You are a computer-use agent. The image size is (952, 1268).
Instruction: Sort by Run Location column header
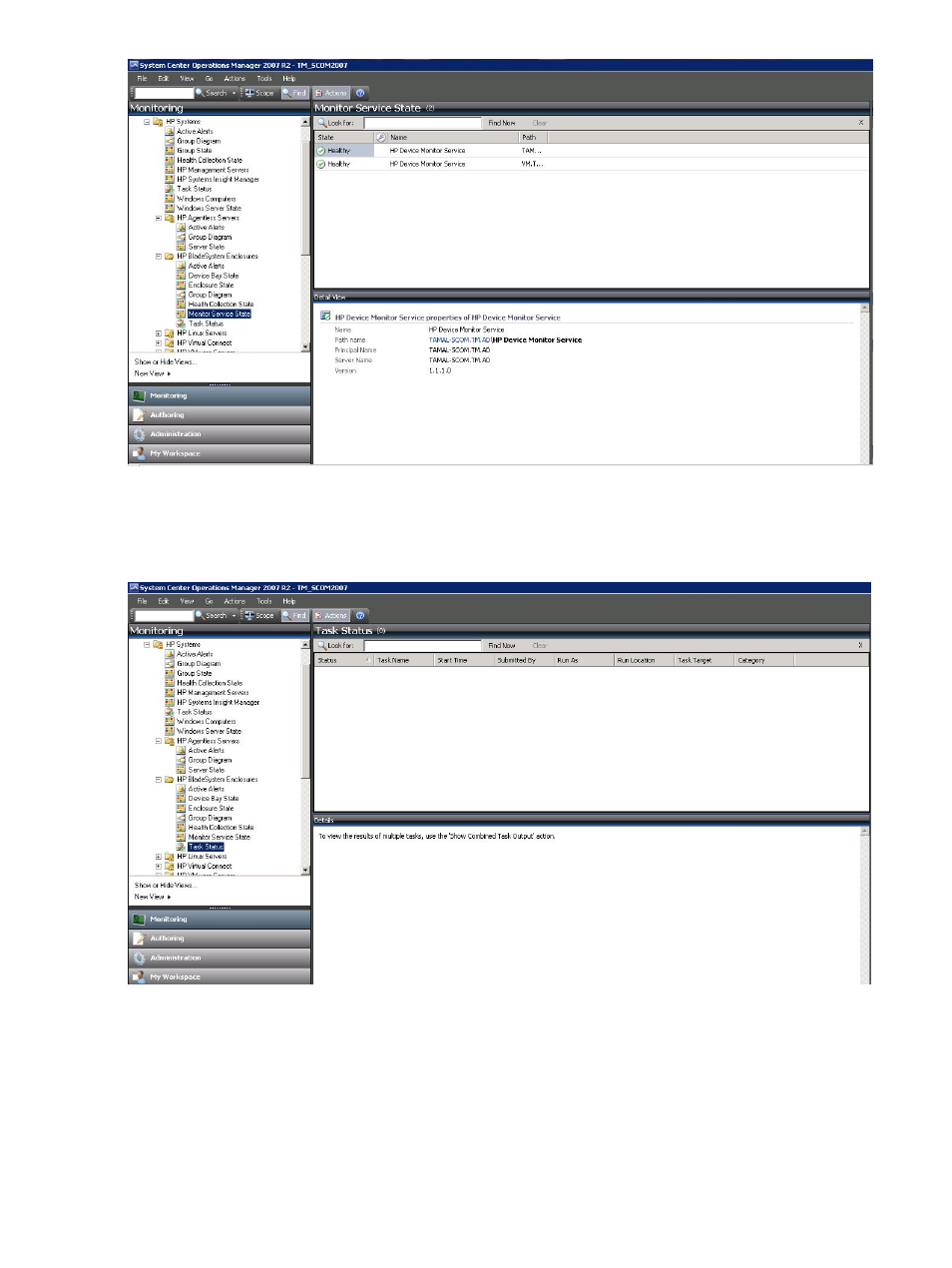[x=644, y=660]
